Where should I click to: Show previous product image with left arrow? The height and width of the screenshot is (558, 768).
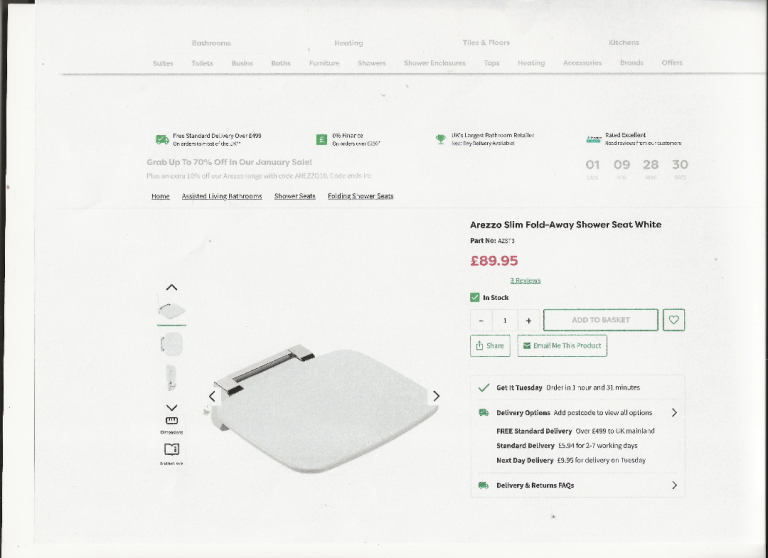point(212,396)
